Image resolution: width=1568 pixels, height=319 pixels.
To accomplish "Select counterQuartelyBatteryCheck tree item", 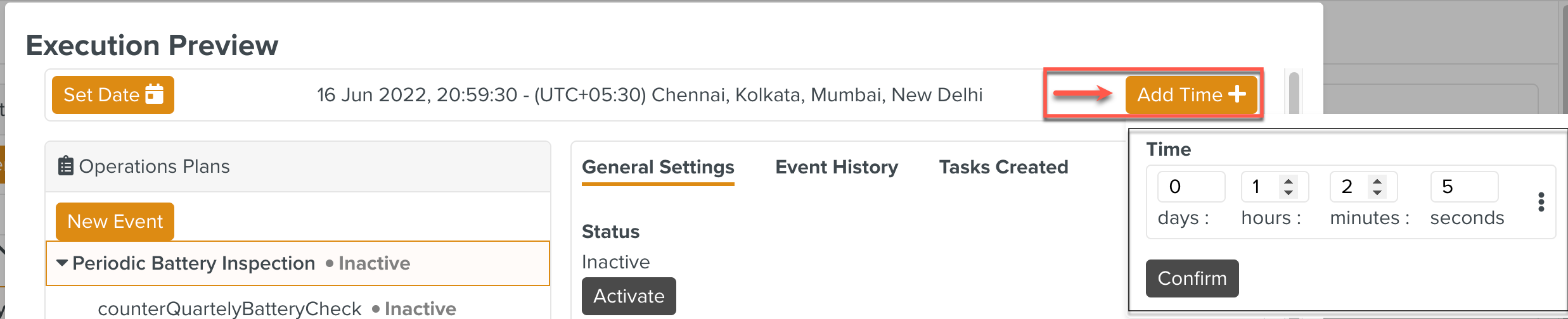I will 229,308.
